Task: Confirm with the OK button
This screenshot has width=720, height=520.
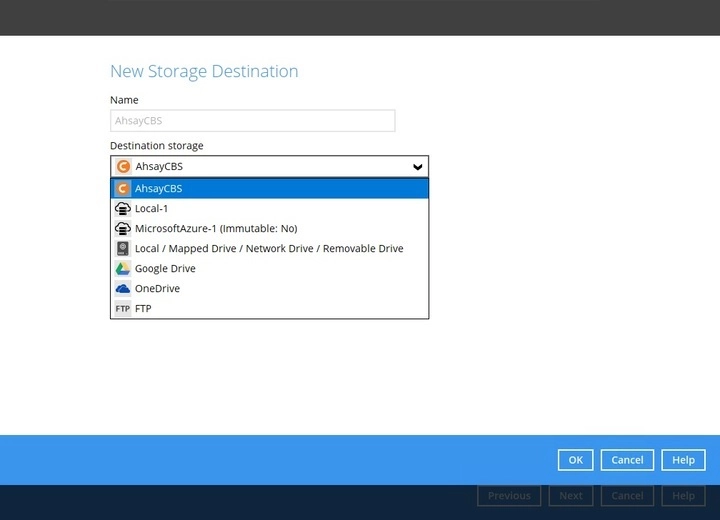Action: [x=575, y=460]
